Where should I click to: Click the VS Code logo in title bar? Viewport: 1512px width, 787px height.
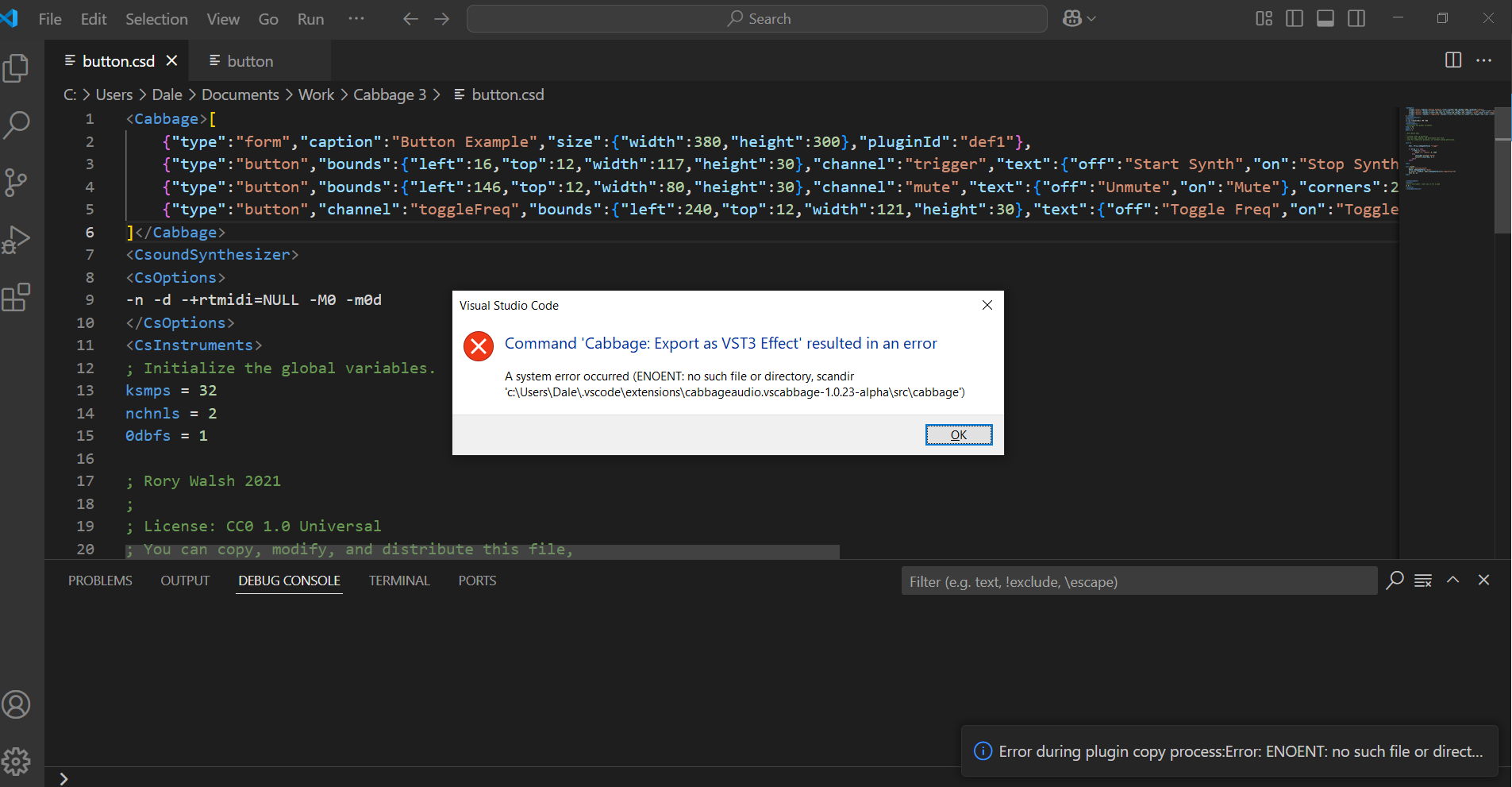[10, 18]
